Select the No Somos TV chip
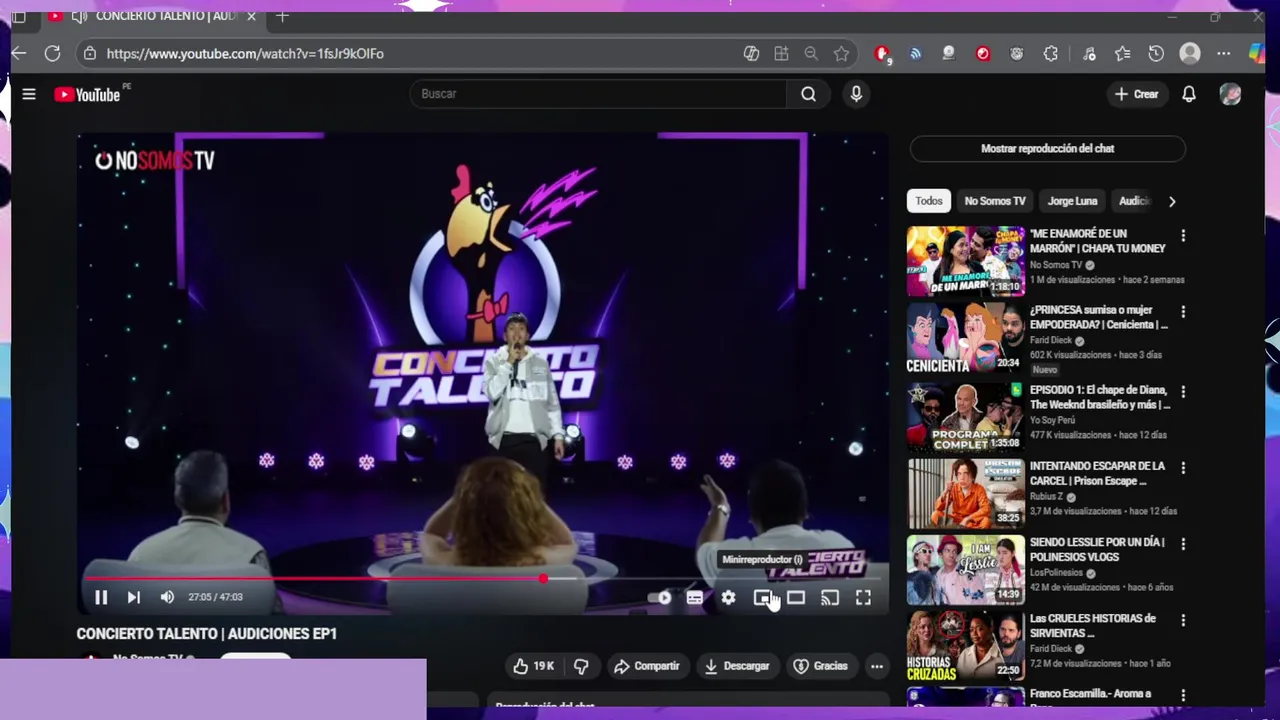 point(995,201)
